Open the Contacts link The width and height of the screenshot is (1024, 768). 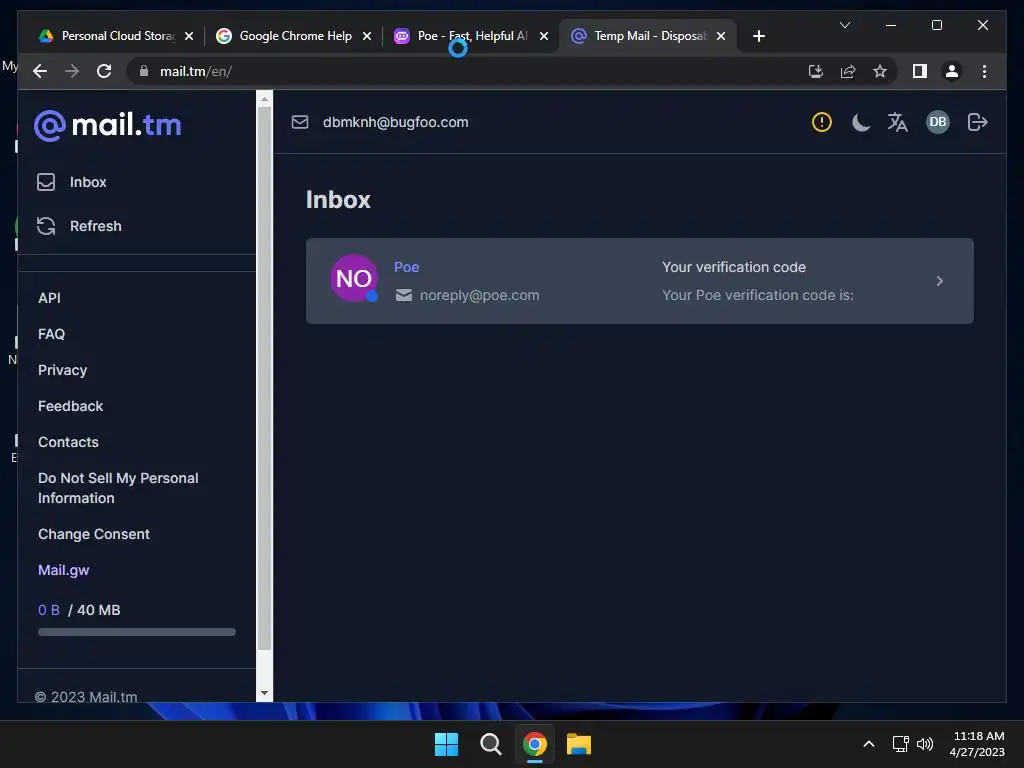pyautogui.click(x=68, y=442)
